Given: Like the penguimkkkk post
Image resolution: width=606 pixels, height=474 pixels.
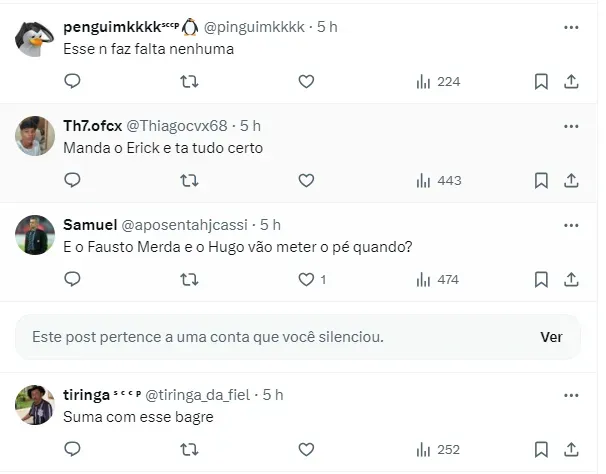Looking at the screenshot, I should coord(306,81).
